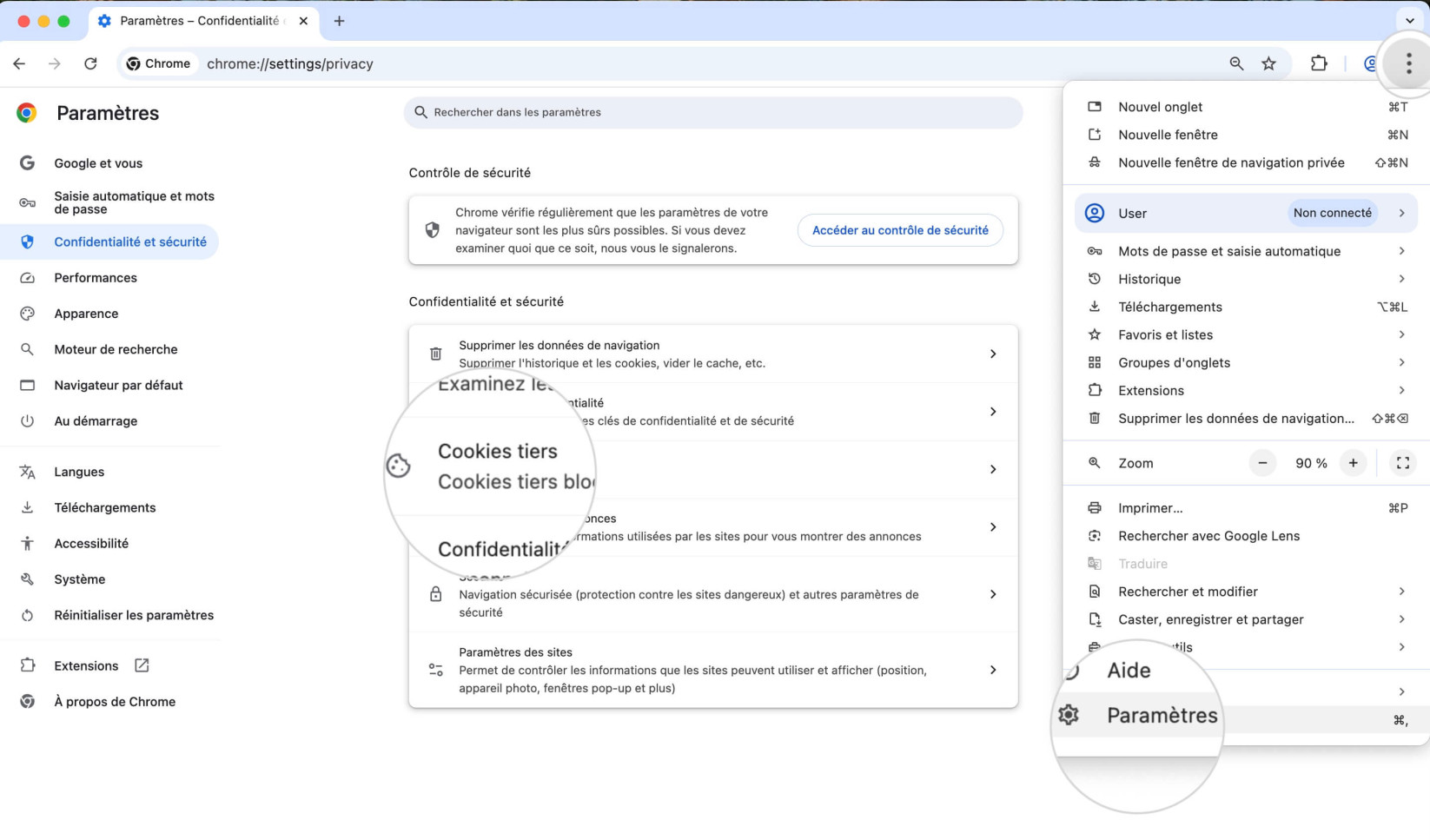The height and width of the screenshot is (840, 1430).
Task: Open Extensions link in settings sidebar
Action: tap(110, 665)
